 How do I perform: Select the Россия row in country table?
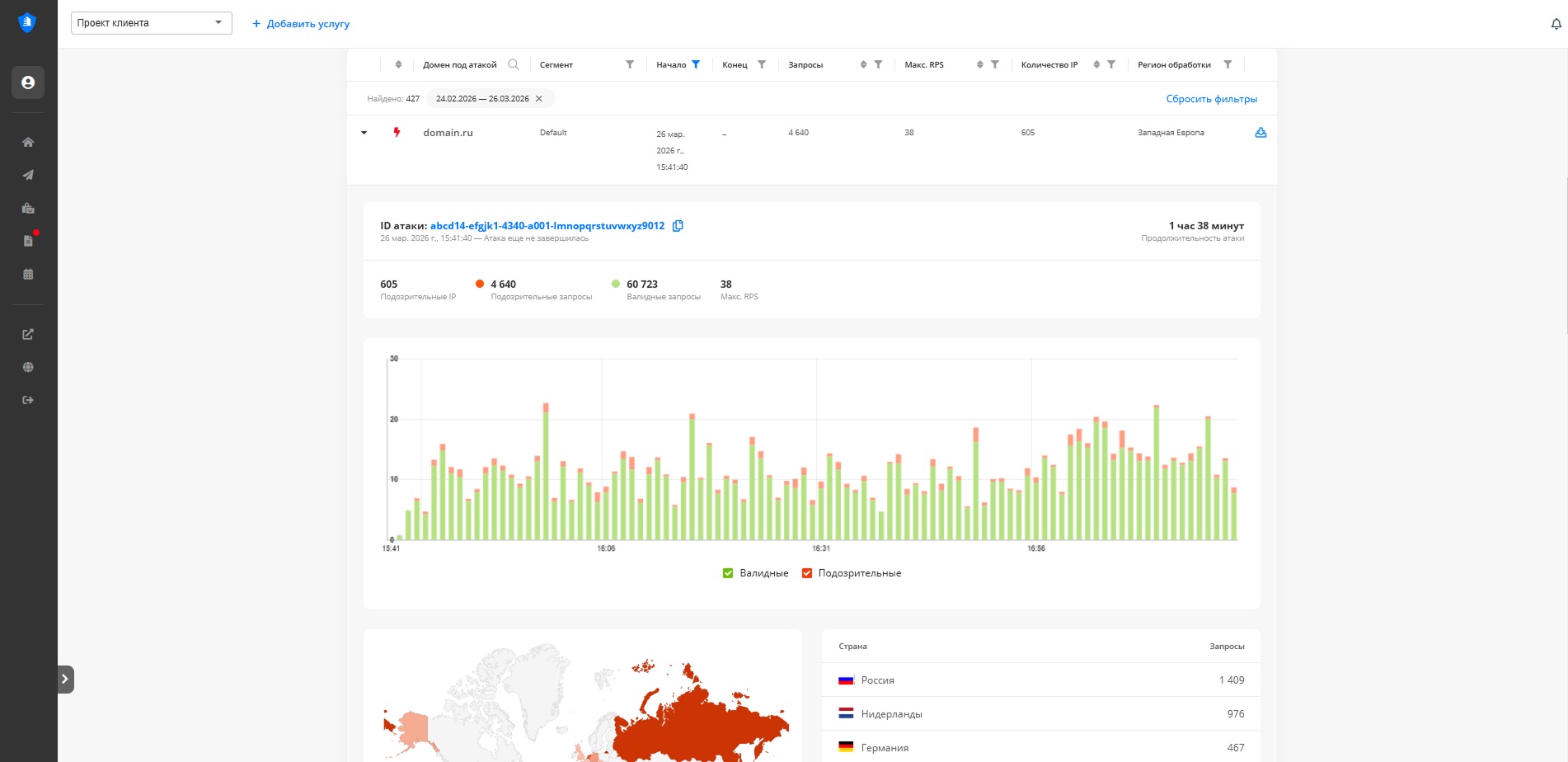pyautogui.click(x=1041, y=680)
